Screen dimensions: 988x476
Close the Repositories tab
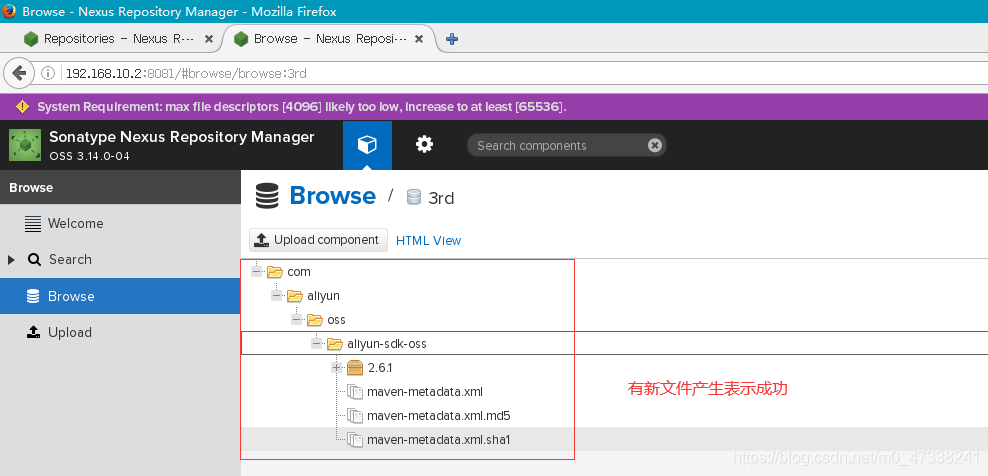[x=209, y=39]
